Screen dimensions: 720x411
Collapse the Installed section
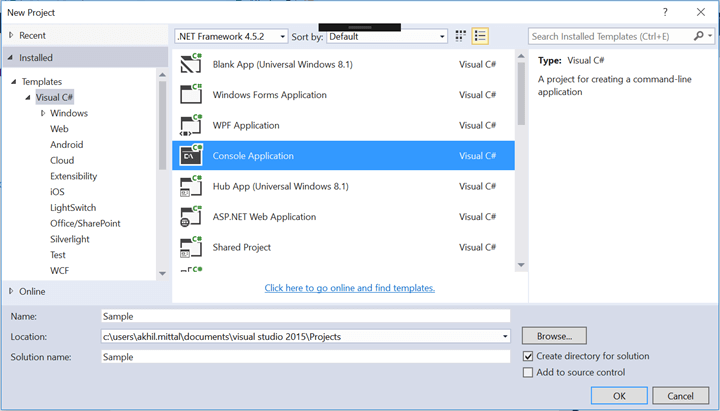click(10, 57)
